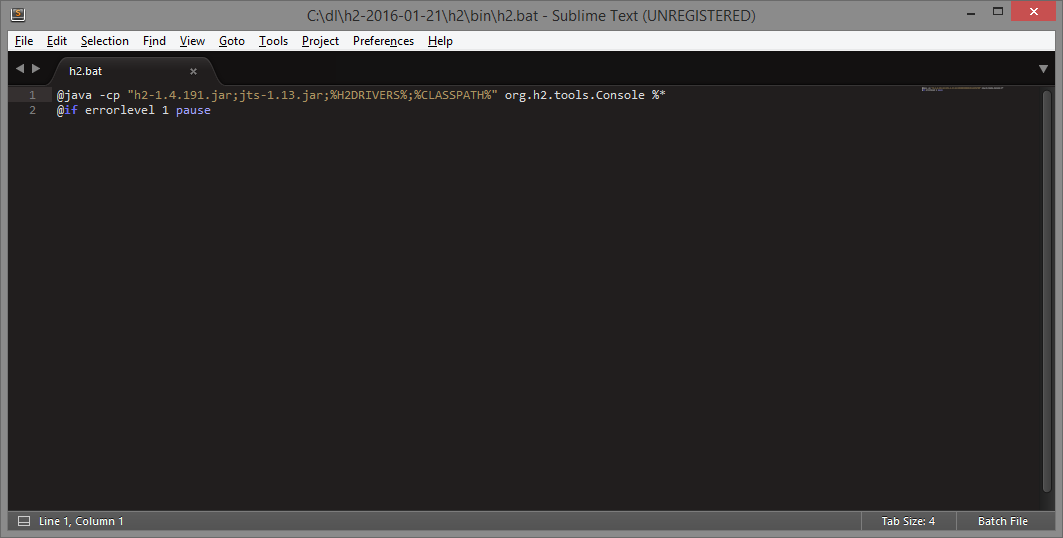Open the Tools menu
Viewport: 1063px width, 538px height.
tap(273, 41)
